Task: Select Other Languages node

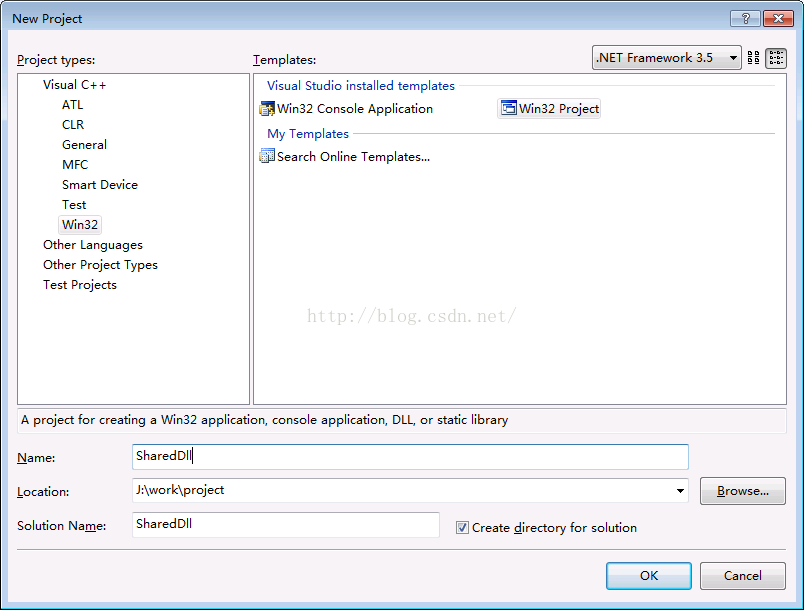Action: (x=93, y=245)
